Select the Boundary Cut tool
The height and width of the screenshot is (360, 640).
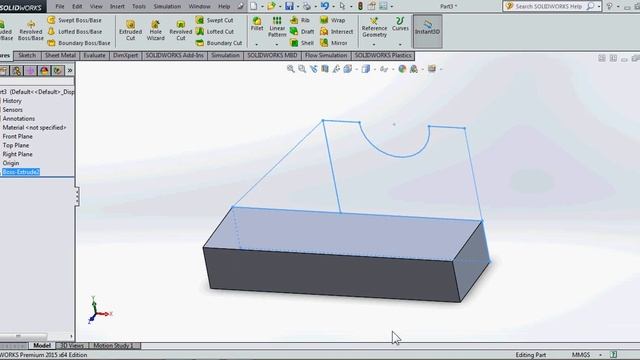218,43
